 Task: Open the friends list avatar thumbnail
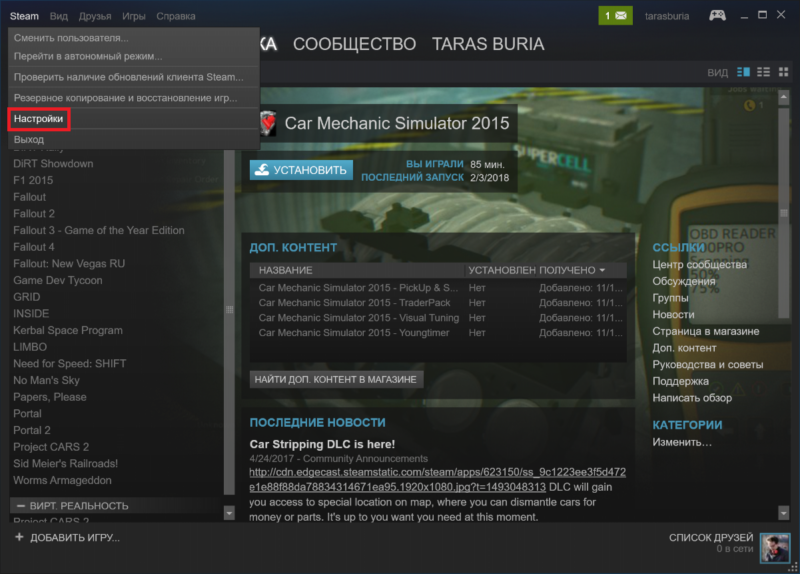[x=774, y=547]
